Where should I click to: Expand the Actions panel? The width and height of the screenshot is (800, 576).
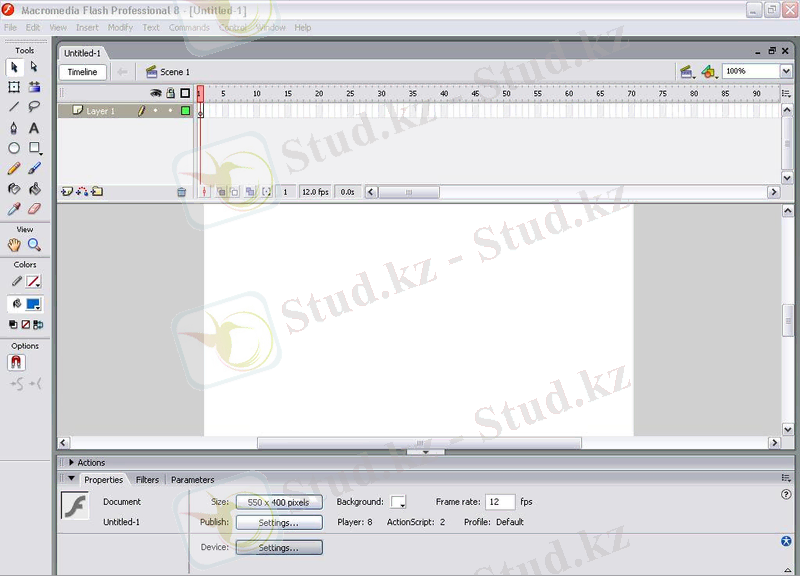[71, 462]
